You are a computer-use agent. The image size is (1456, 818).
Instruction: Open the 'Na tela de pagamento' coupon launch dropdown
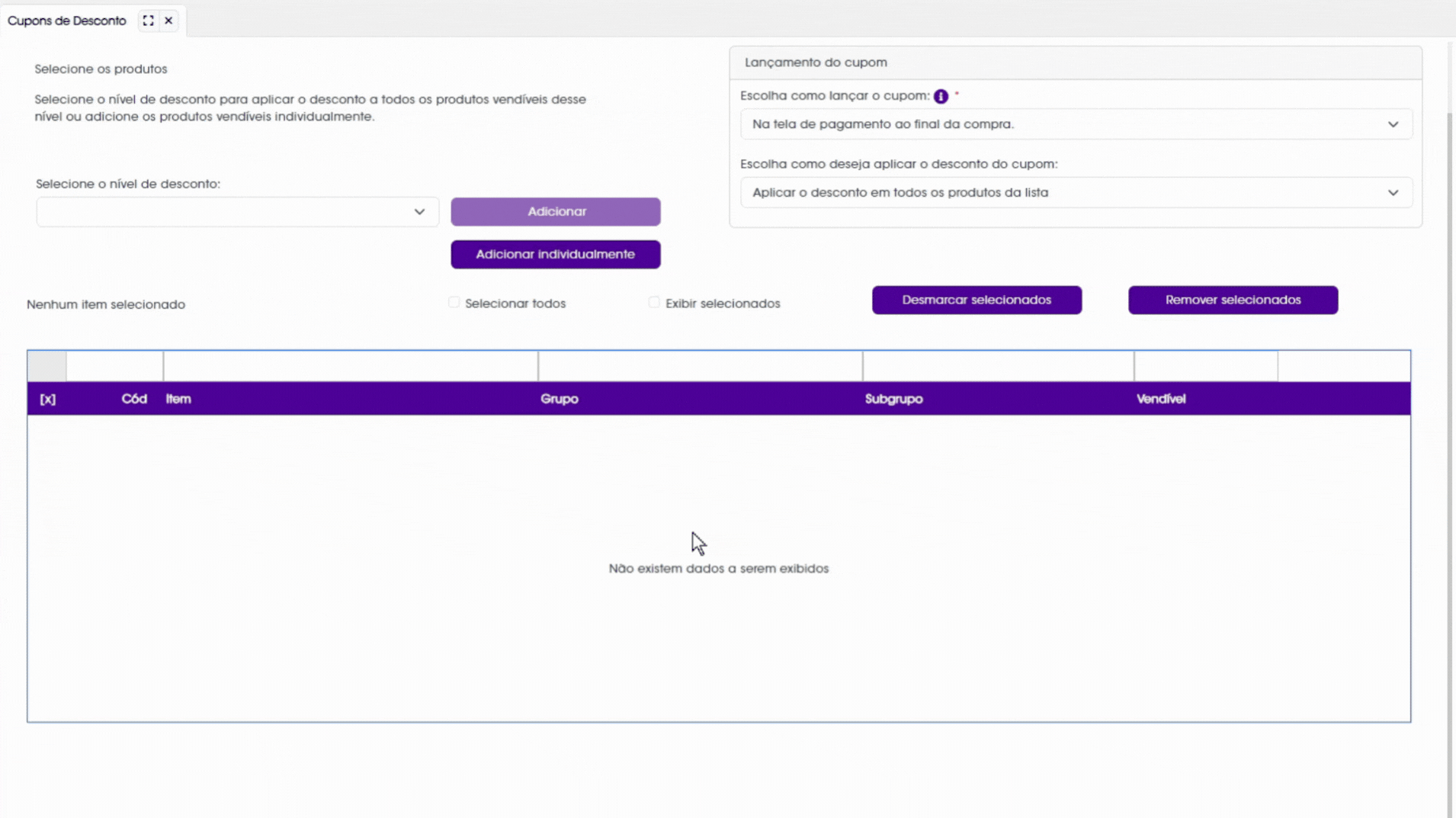coord(1076,124)
